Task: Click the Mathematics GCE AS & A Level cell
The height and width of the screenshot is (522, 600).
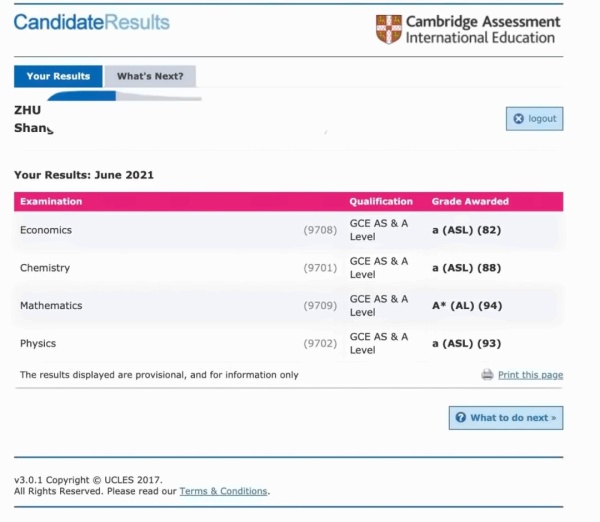Action: [379, 305]
